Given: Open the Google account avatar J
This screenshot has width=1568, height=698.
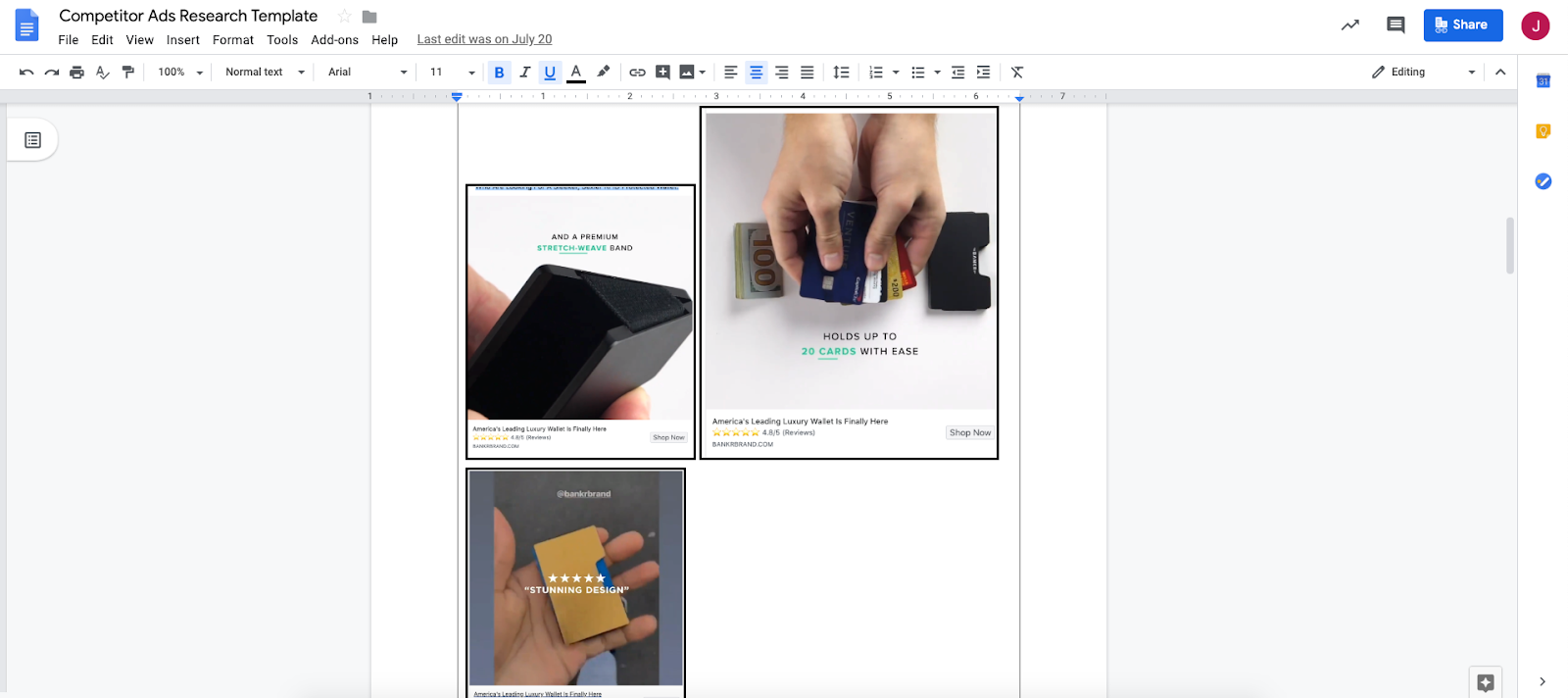Looking at the screenshot, I should [1535, 25].
